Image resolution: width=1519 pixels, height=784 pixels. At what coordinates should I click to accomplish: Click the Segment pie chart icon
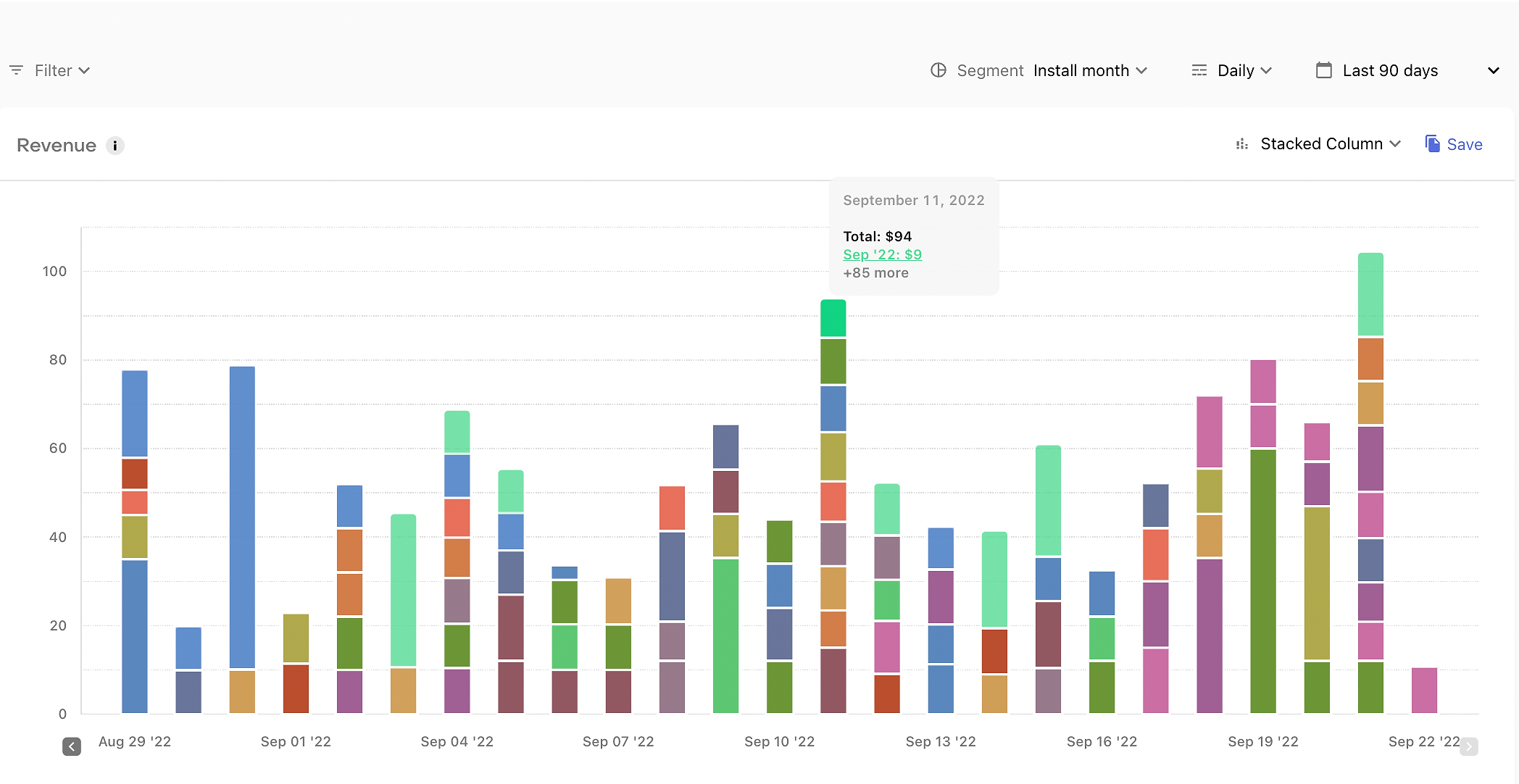pyautogui.click(x=939, y=70)
